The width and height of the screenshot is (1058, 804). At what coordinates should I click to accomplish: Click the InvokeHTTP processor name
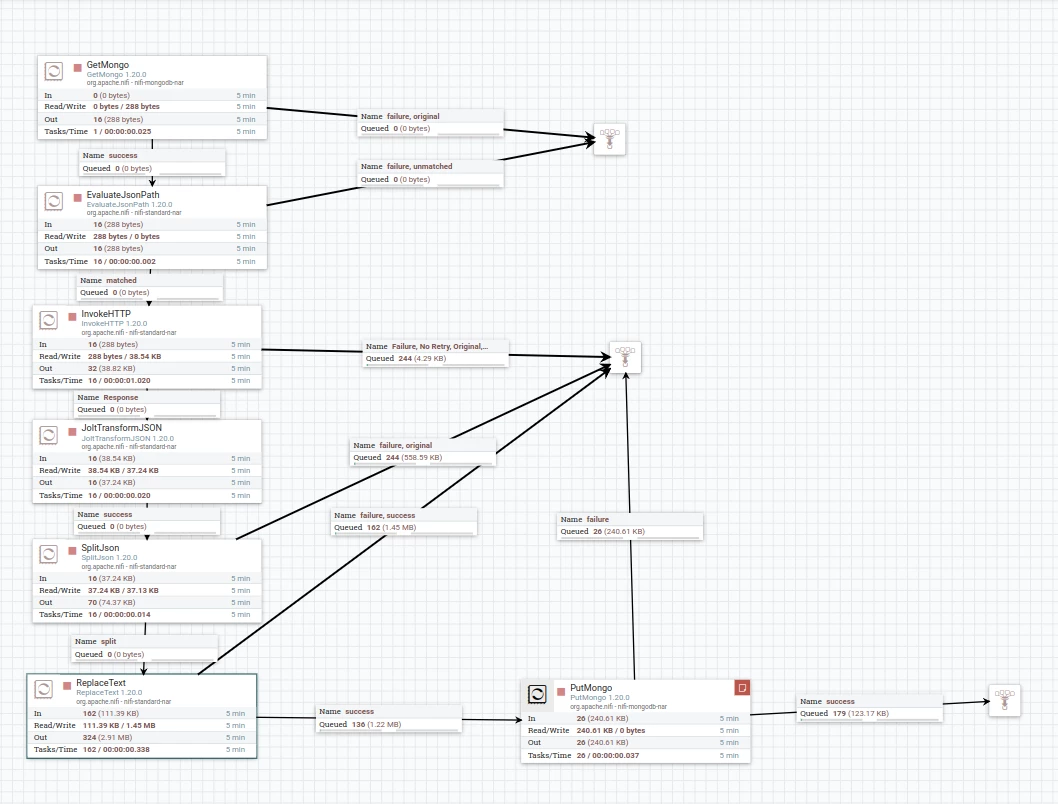[x=106, y=314]
